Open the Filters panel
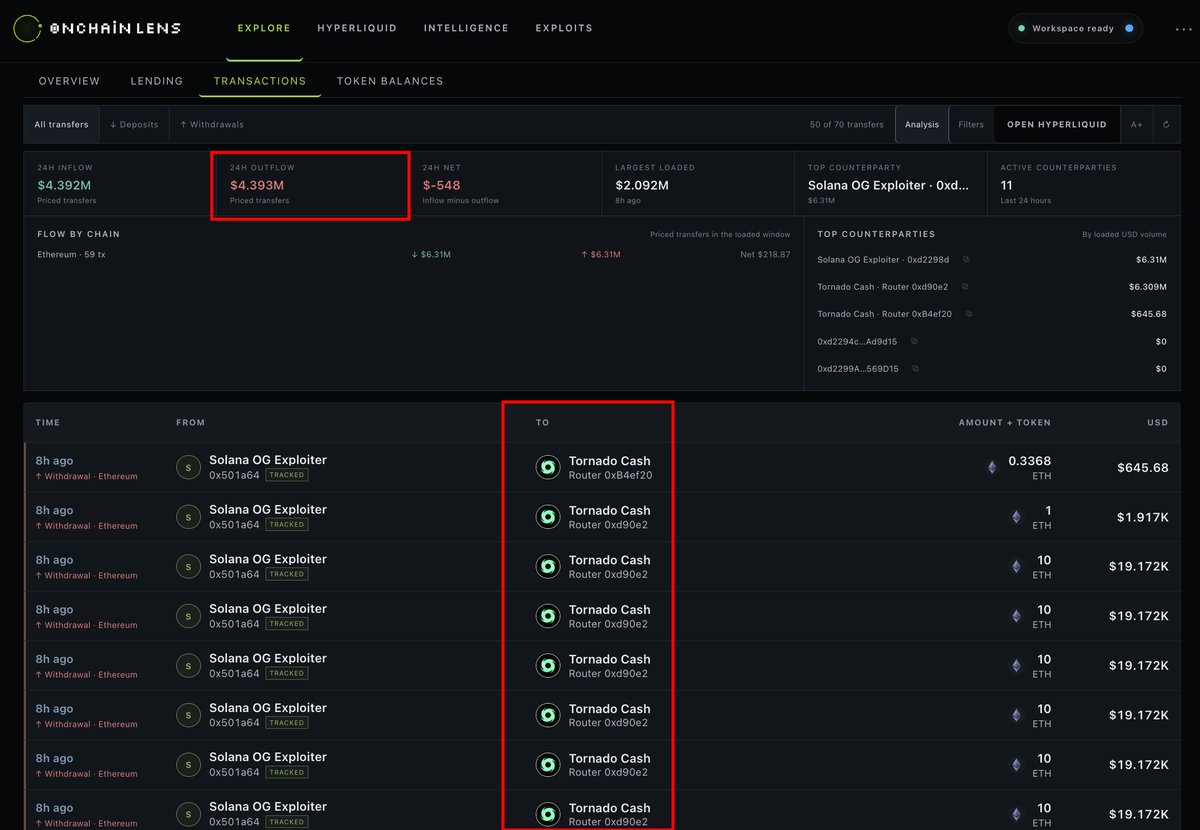Viewport: 1200px width, 830px height. (x=971, y=125)
